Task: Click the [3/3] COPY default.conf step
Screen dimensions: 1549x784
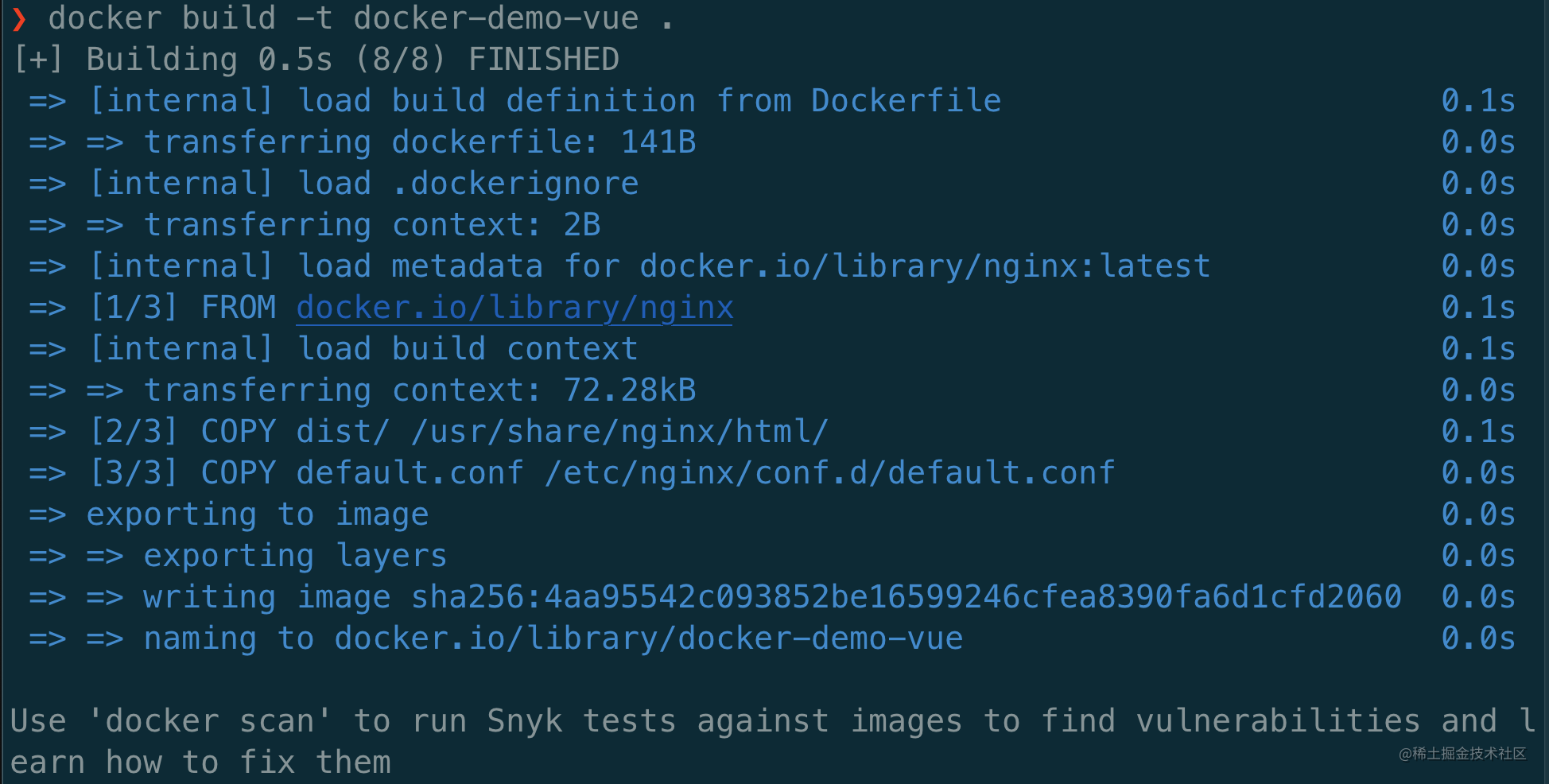Action: click(x=602, y=473)
